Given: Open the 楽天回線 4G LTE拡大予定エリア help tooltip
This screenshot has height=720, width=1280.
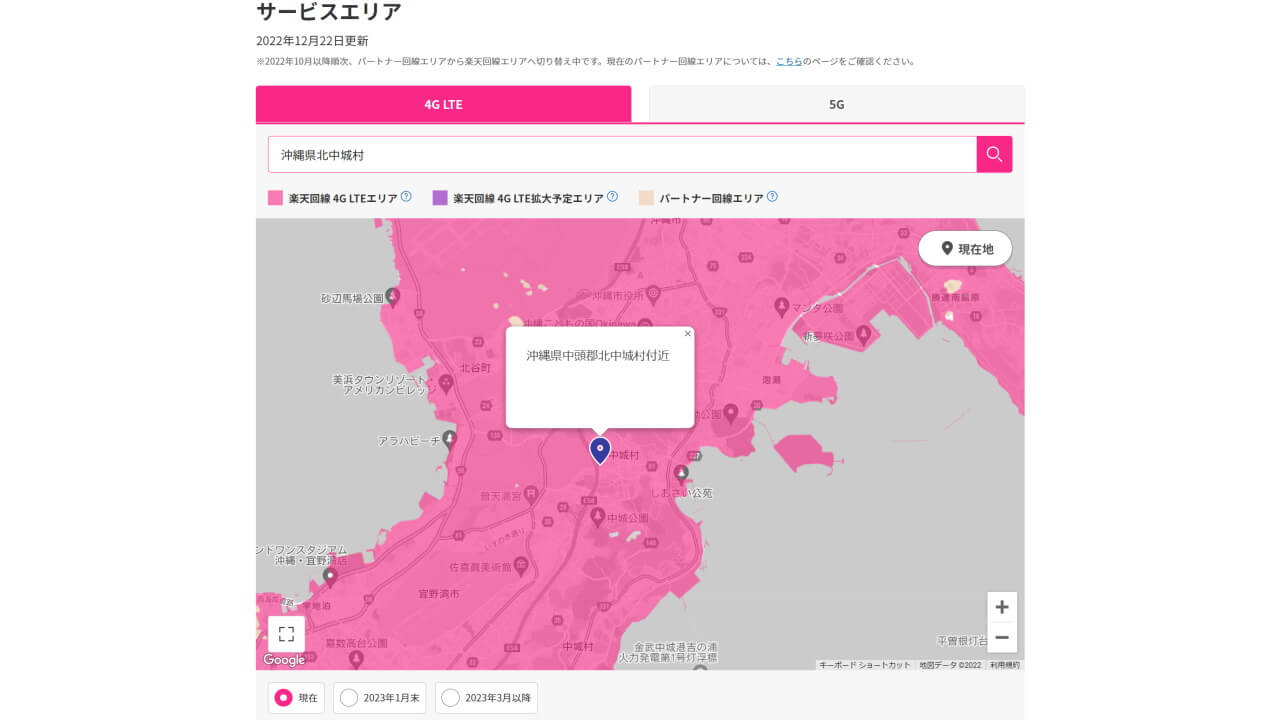Looking at the screenshot, I should (x=613, y=197).
